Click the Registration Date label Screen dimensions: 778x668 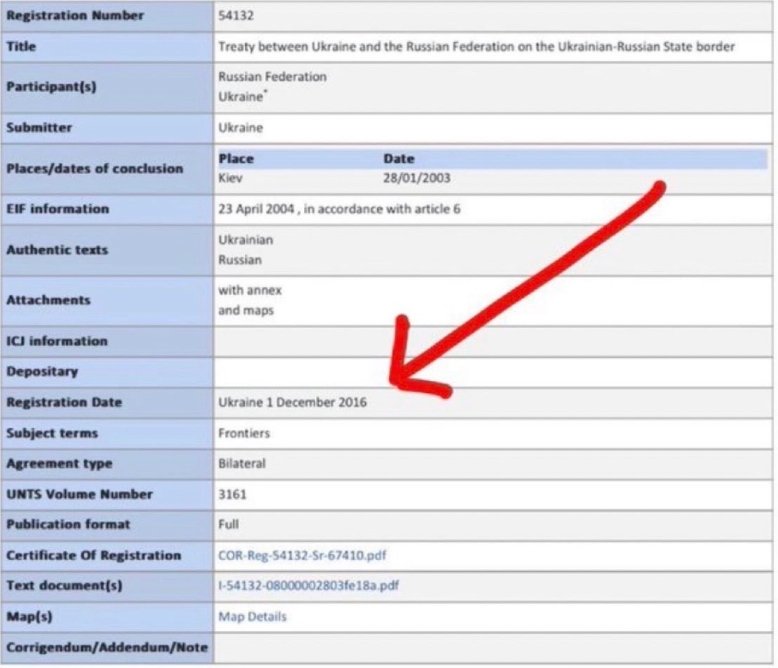pos(64,402)
